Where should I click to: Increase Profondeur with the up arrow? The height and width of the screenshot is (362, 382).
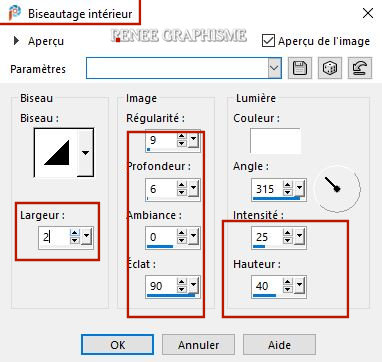point(182,185)
